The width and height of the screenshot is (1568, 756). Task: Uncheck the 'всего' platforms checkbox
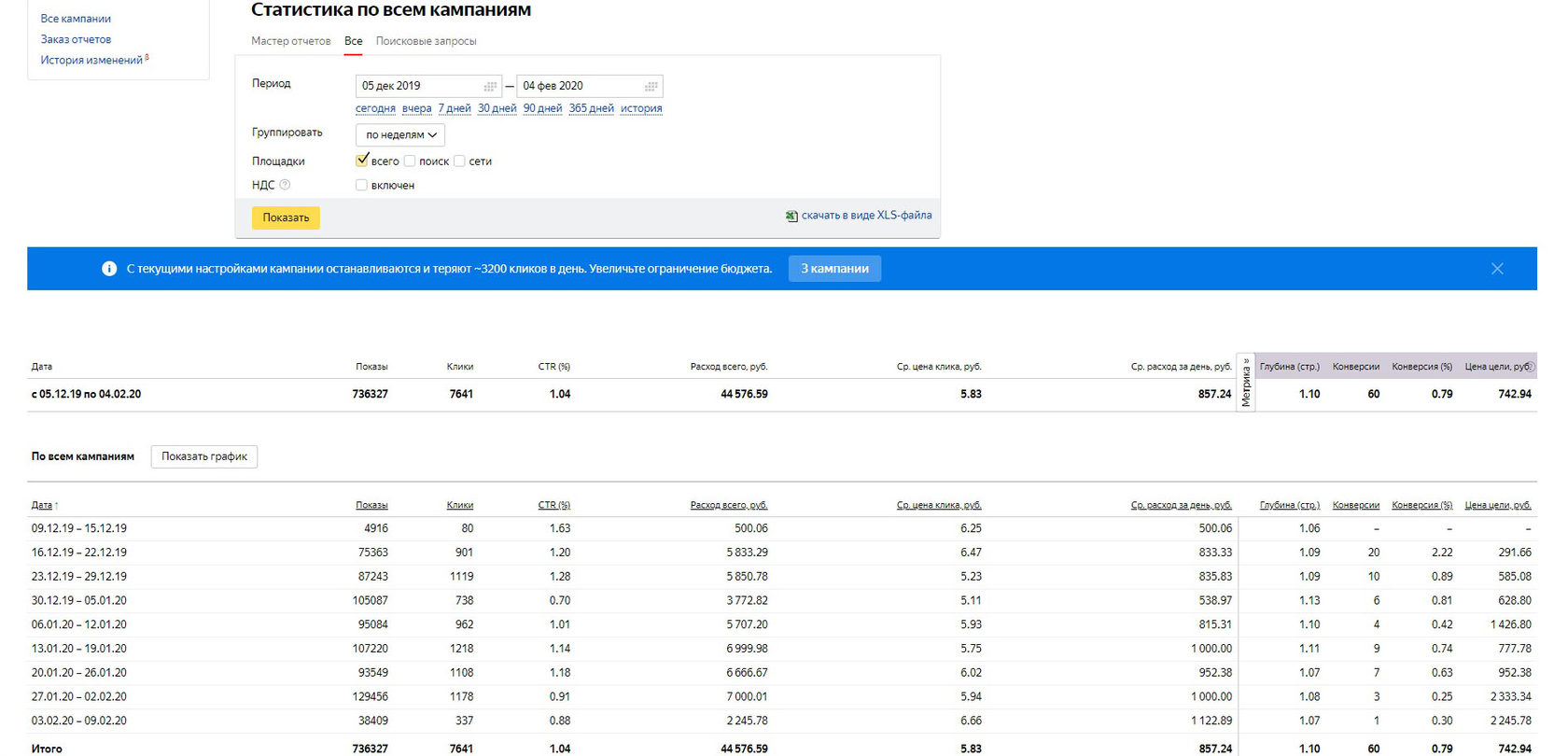[362, 161]
